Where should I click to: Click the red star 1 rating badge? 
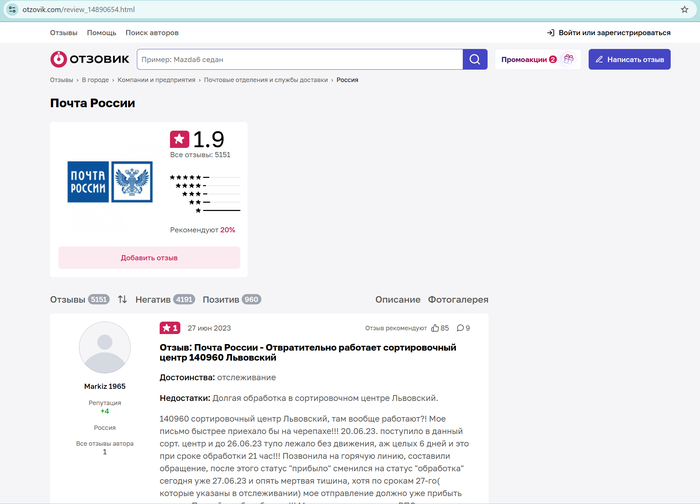click(170, 328)
